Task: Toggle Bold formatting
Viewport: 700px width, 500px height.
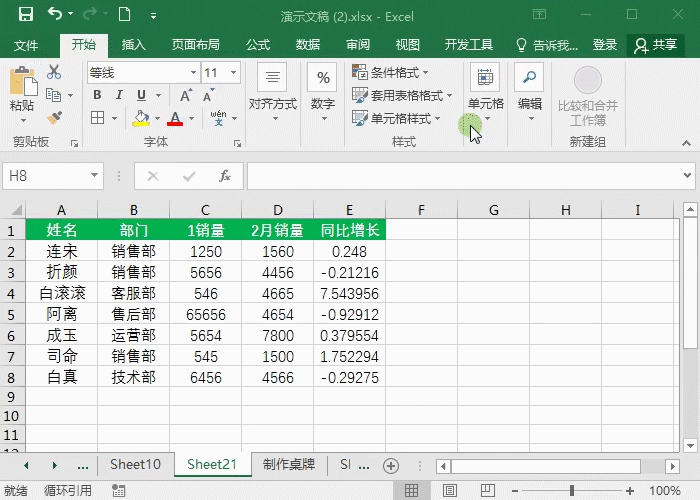Action: tap(97, 95)
